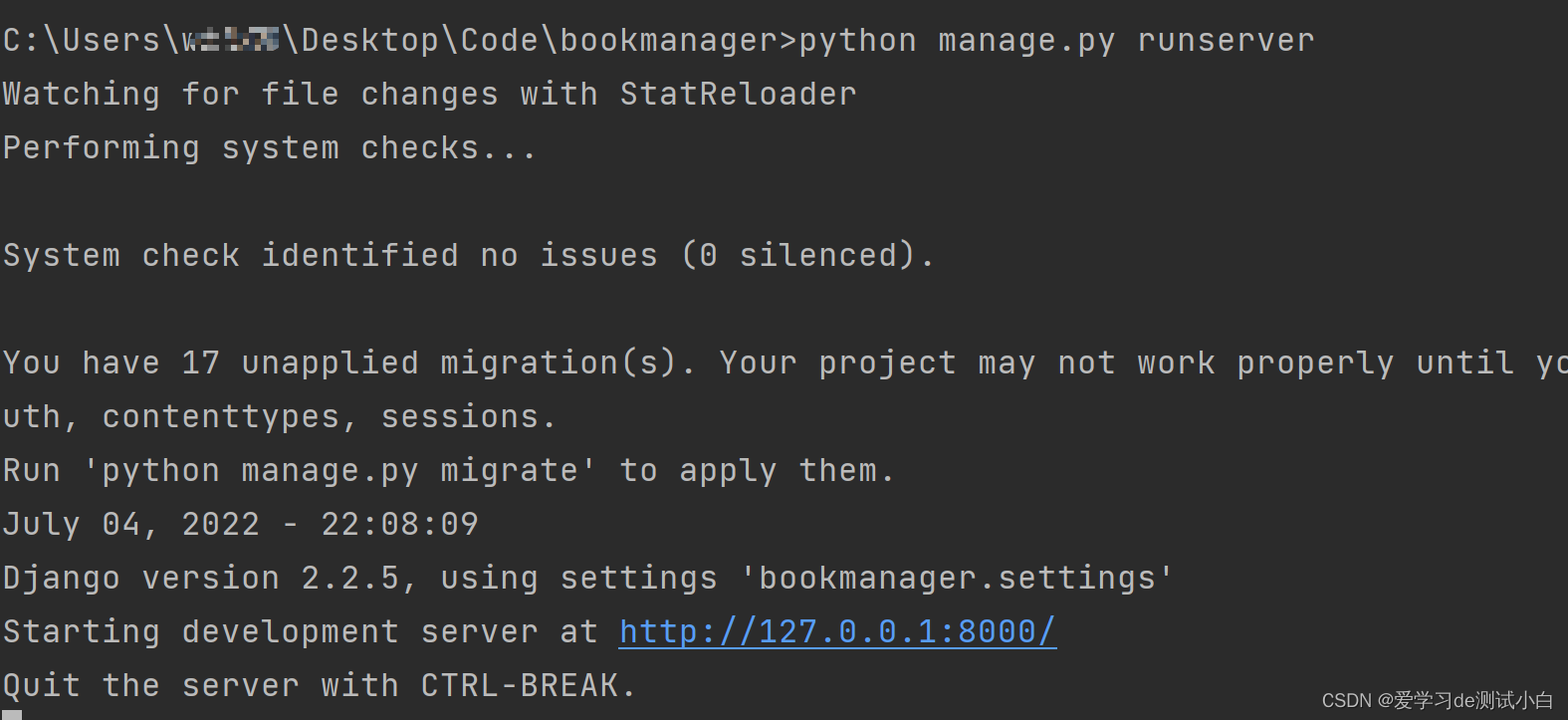Click the 'bookmanager.settings' quoted module name
1568x720 pixels.
click(957, 578)
